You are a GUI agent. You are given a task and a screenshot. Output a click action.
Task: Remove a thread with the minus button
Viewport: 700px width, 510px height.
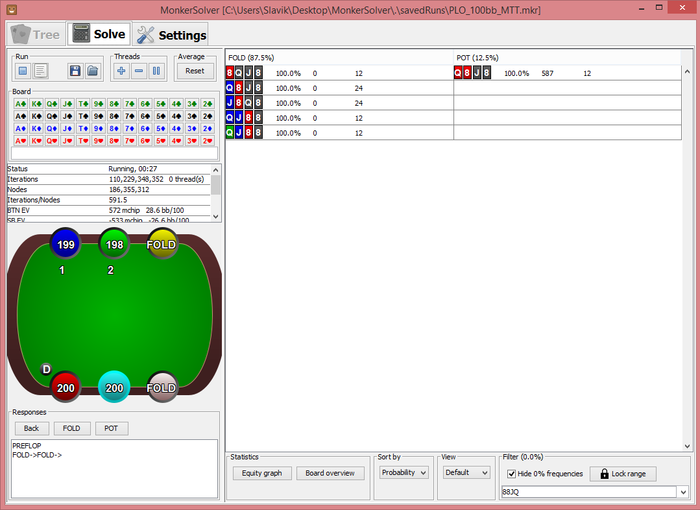point(139,71)
